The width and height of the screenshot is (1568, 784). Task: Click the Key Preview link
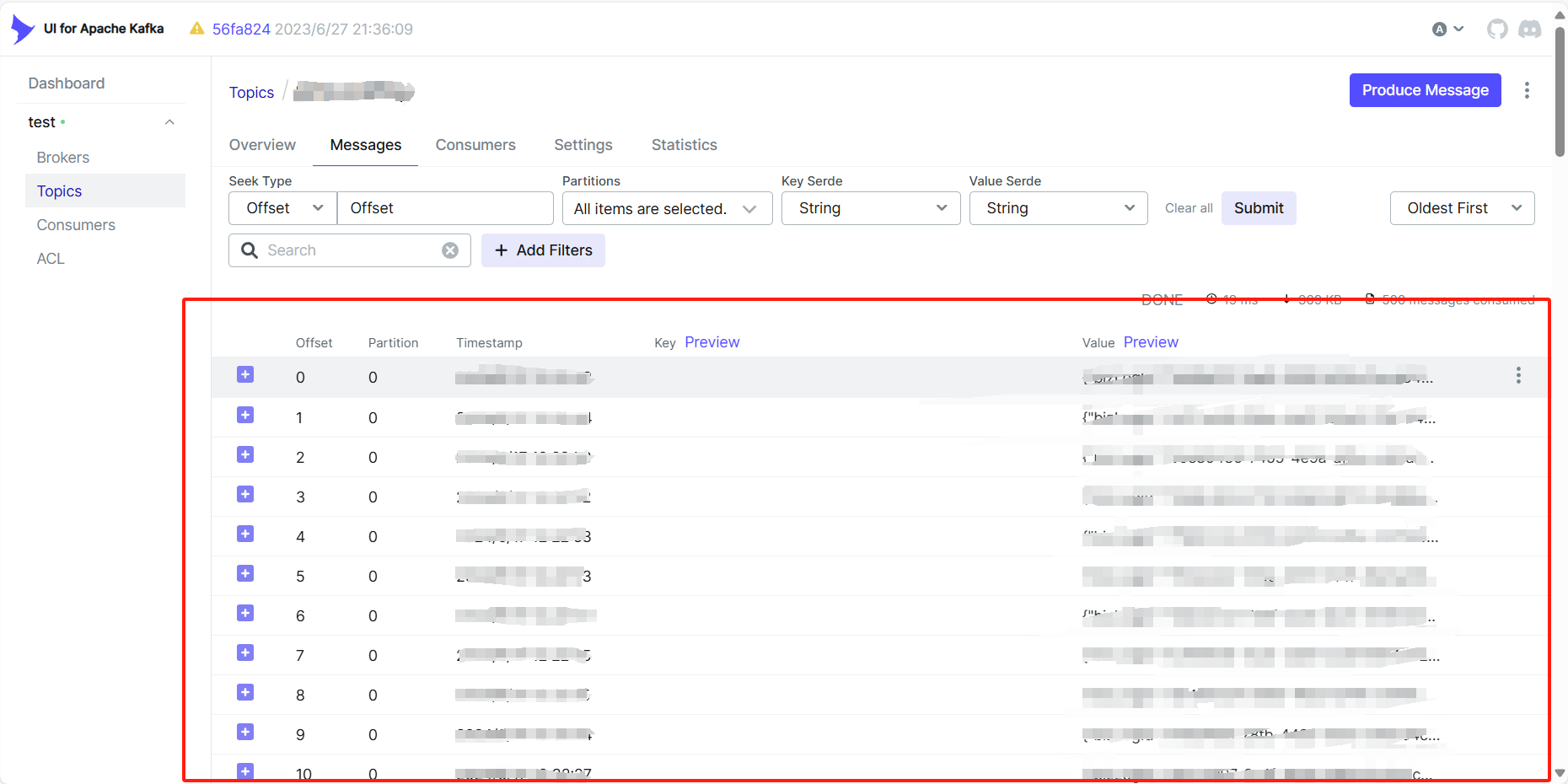712,342
